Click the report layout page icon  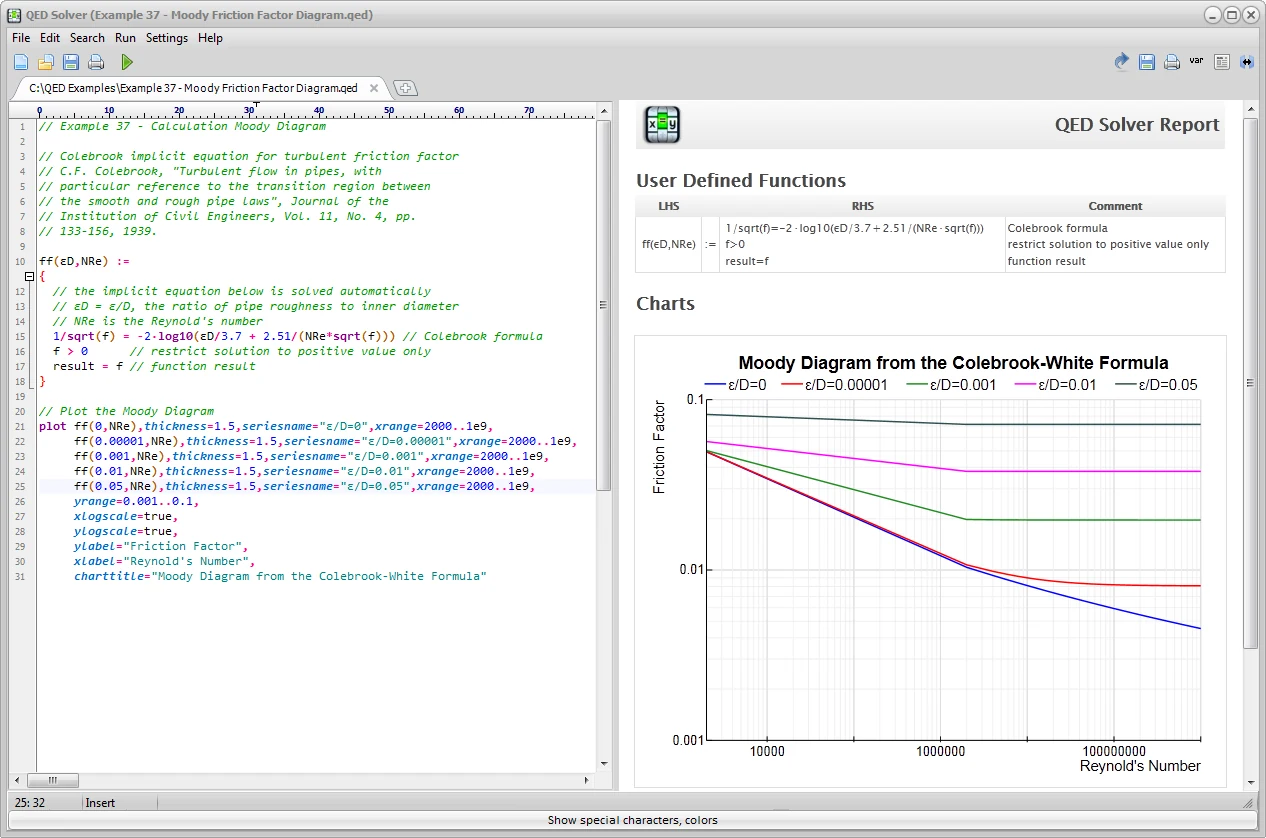point(1222,62)
